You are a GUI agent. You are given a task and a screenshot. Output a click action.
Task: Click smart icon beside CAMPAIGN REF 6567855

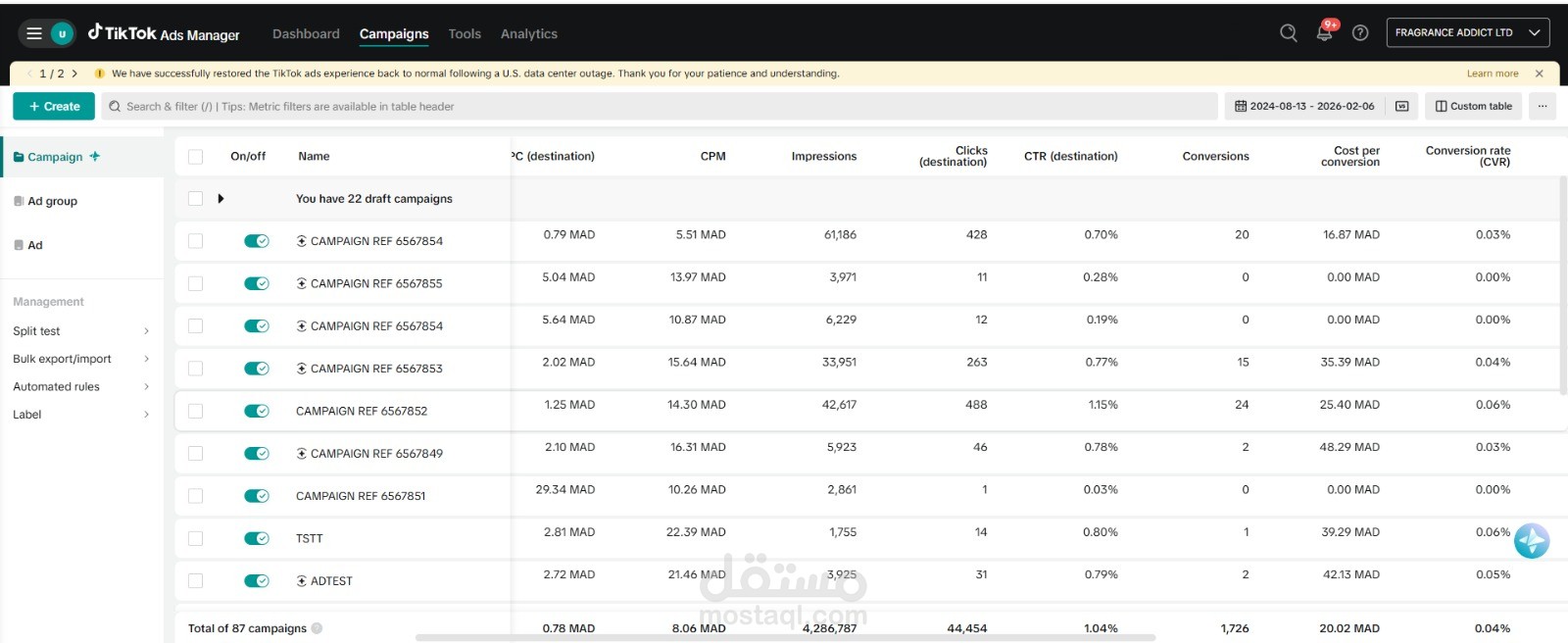pos(302,283)
